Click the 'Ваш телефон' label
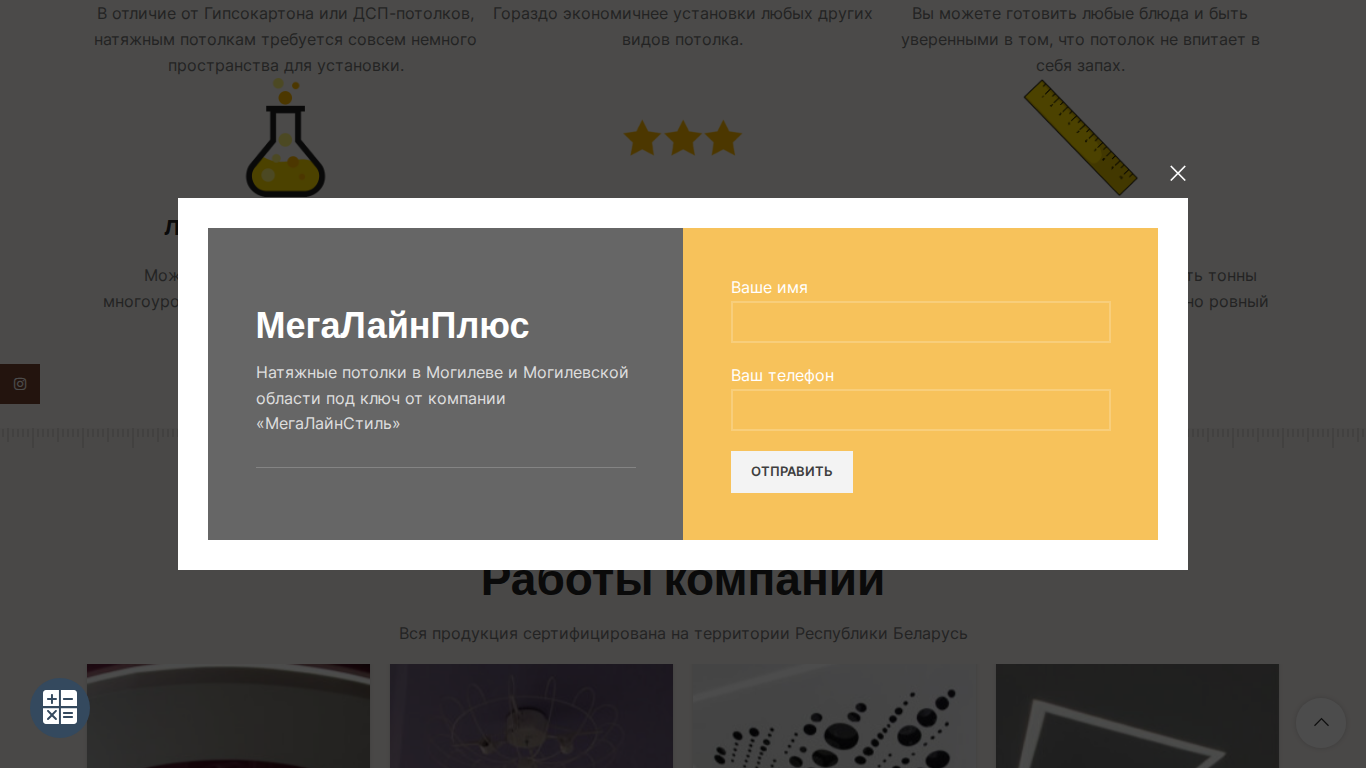The image size is (1366, 768). tap(782, 376)
